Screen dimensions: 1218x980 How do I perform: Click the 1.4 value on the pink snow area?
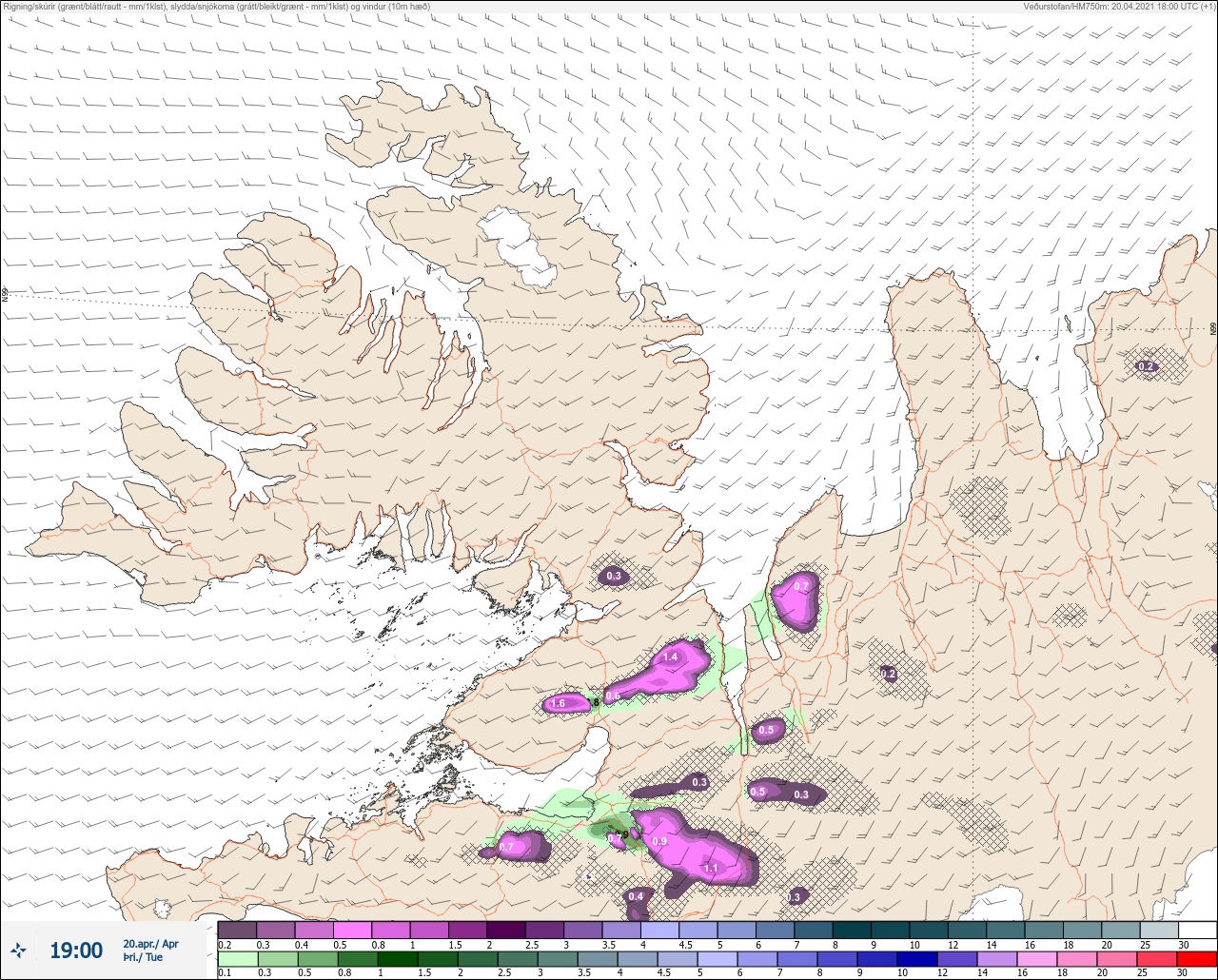[670, 657]
